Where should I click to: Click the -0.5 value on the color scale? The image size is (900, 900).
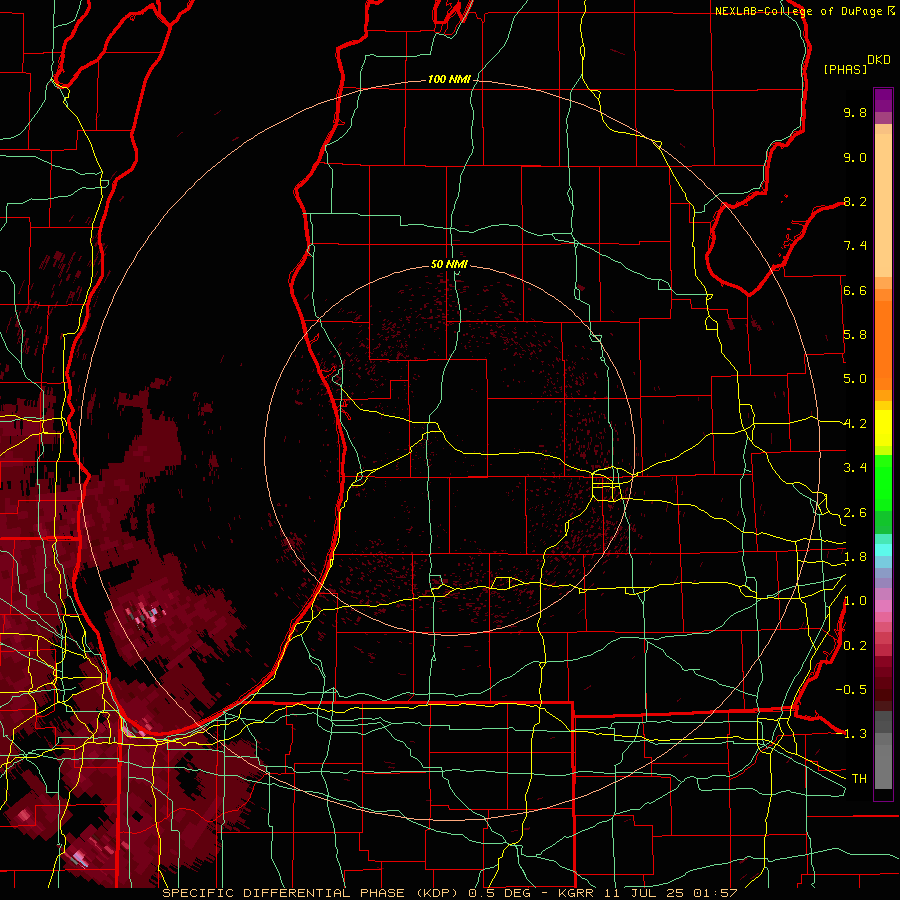click(851, 690)
